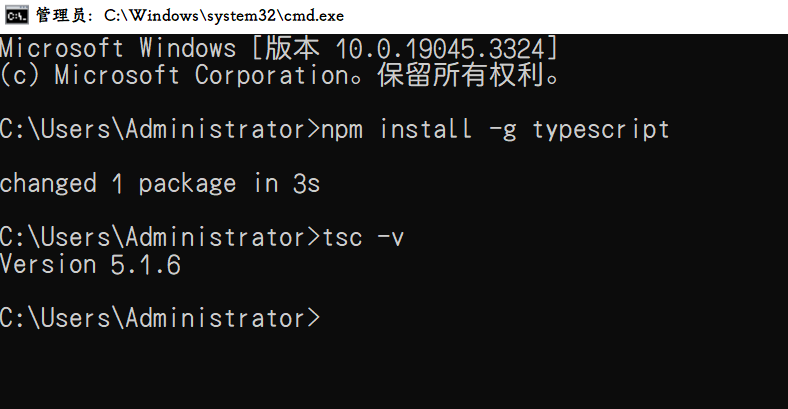The width and height of the screenshot is (788, 409).
Task: Click the Microsoft Windows version line
Action: [x=279, y=49]
